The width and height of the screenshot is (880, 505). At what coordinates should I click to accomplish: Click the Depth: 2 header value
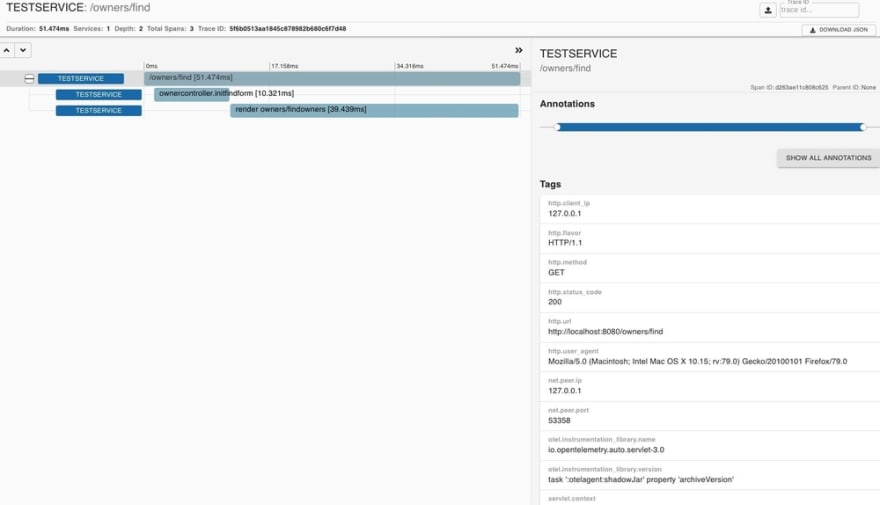tap(129, 29)
